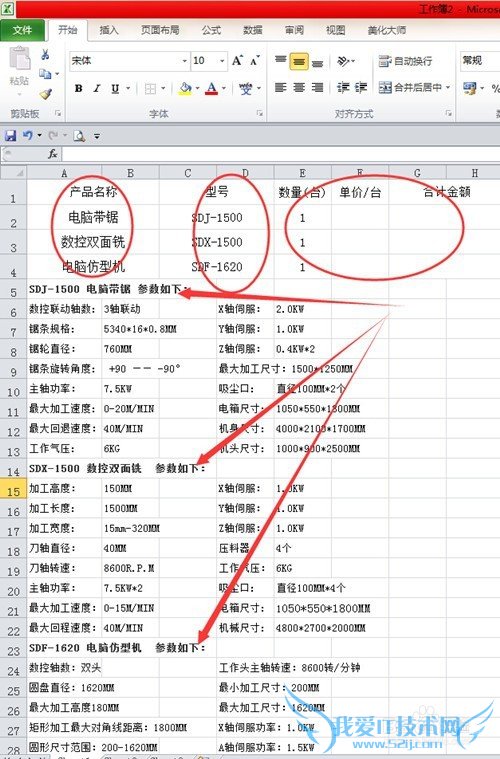This screenshot has height=759, width=500.
Task: Switch to the 插入 tab
Action: click(109, 30)
